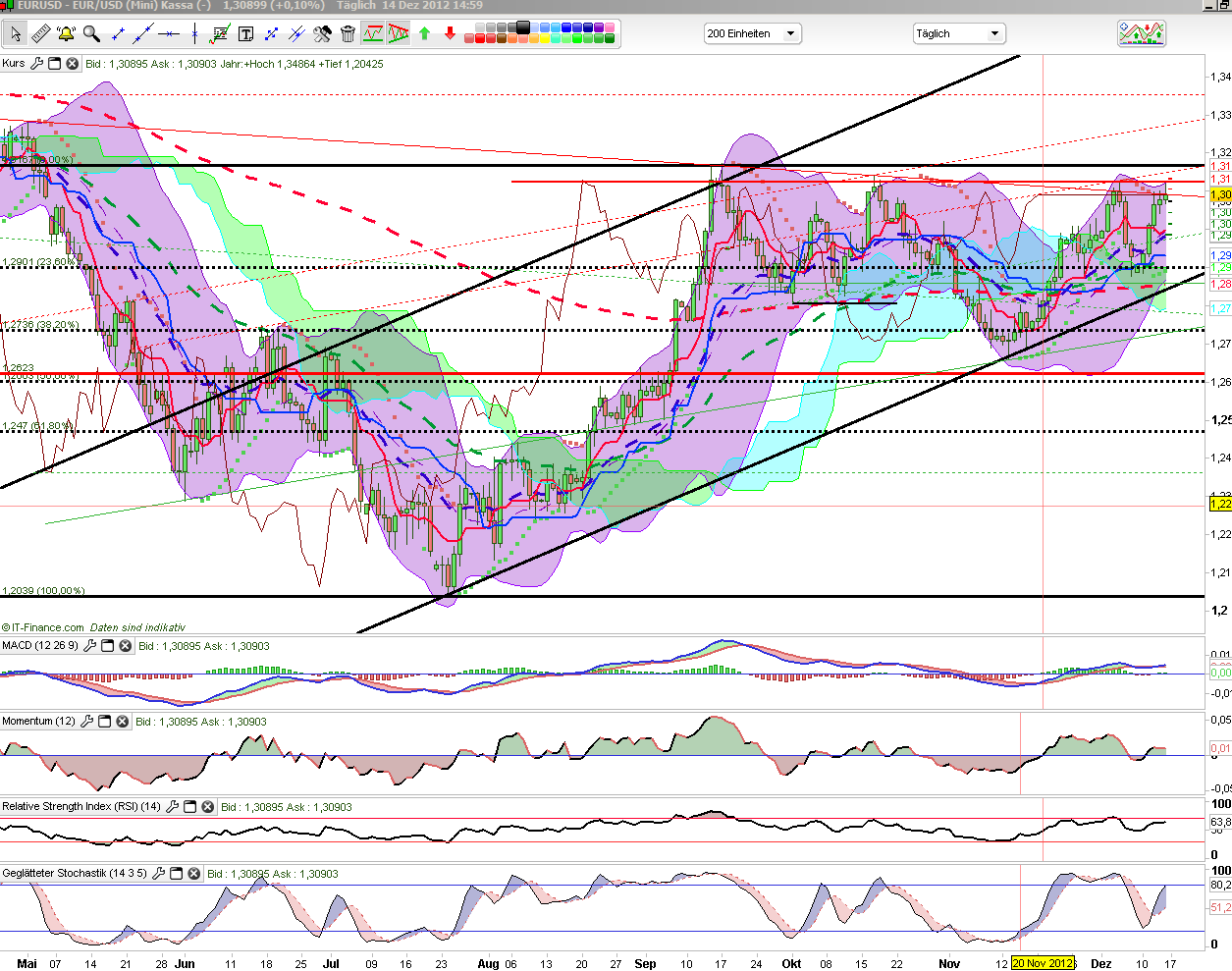Open Geglätteter Stochastik settings wrench
Viewport: 1232px width, 971px height.
coord(159,874)
